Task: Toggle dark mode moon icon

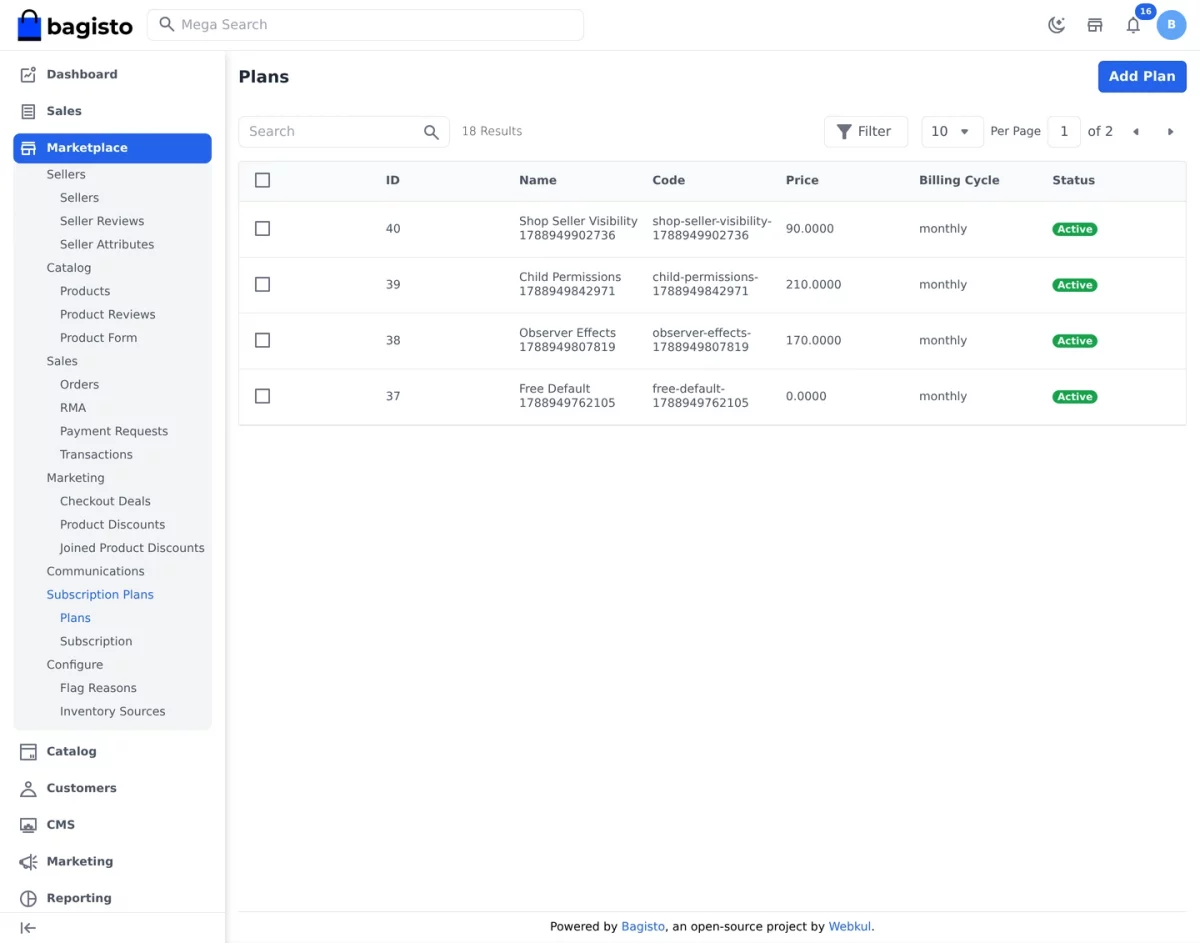Action: [x=1056, y=25]
